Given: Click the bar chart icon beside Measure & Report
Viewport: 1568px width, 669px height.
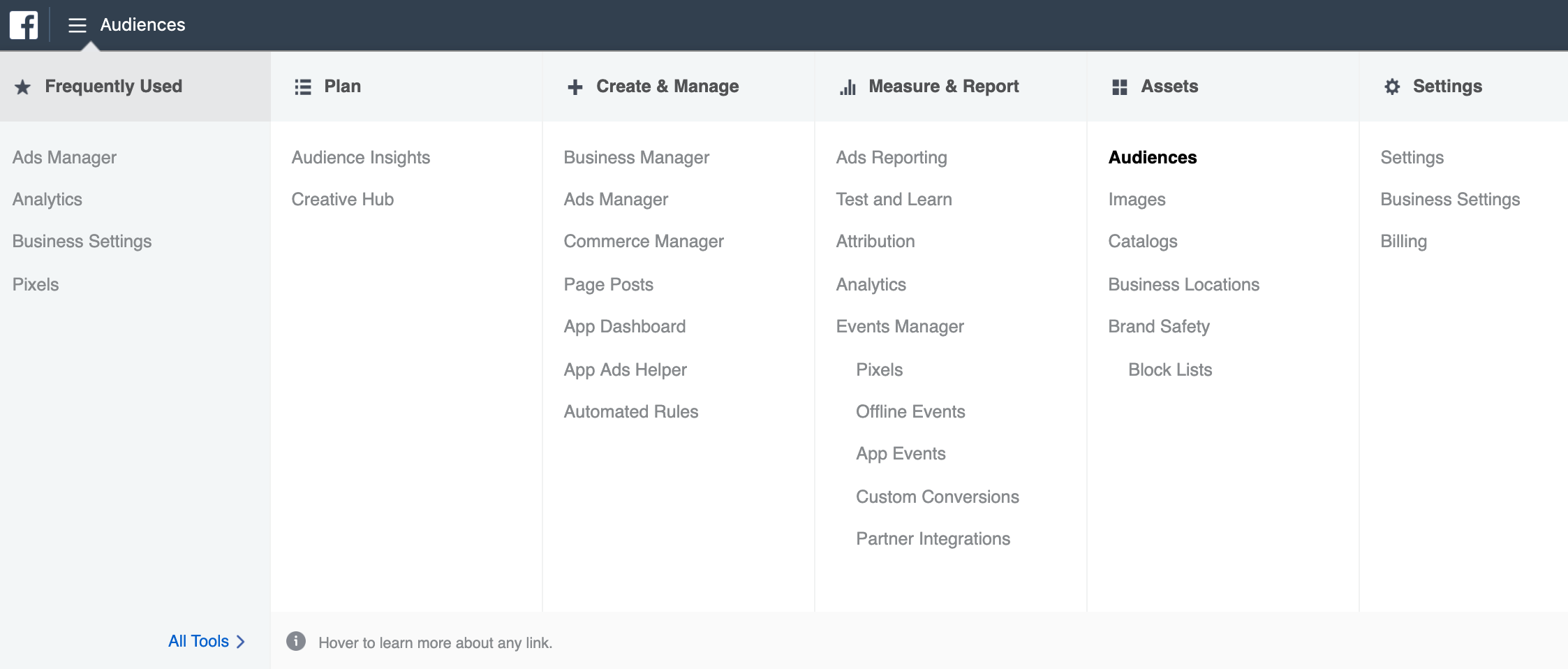Looking at the screenshot, I should pos(848,87).
